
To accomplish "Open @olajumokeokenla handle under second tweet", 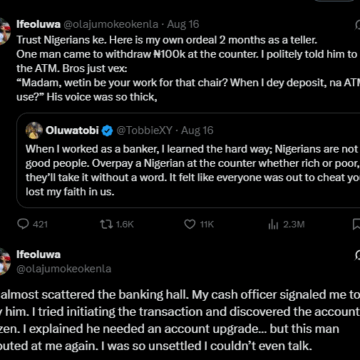I will pyautogui.click(x=64, y=269).
